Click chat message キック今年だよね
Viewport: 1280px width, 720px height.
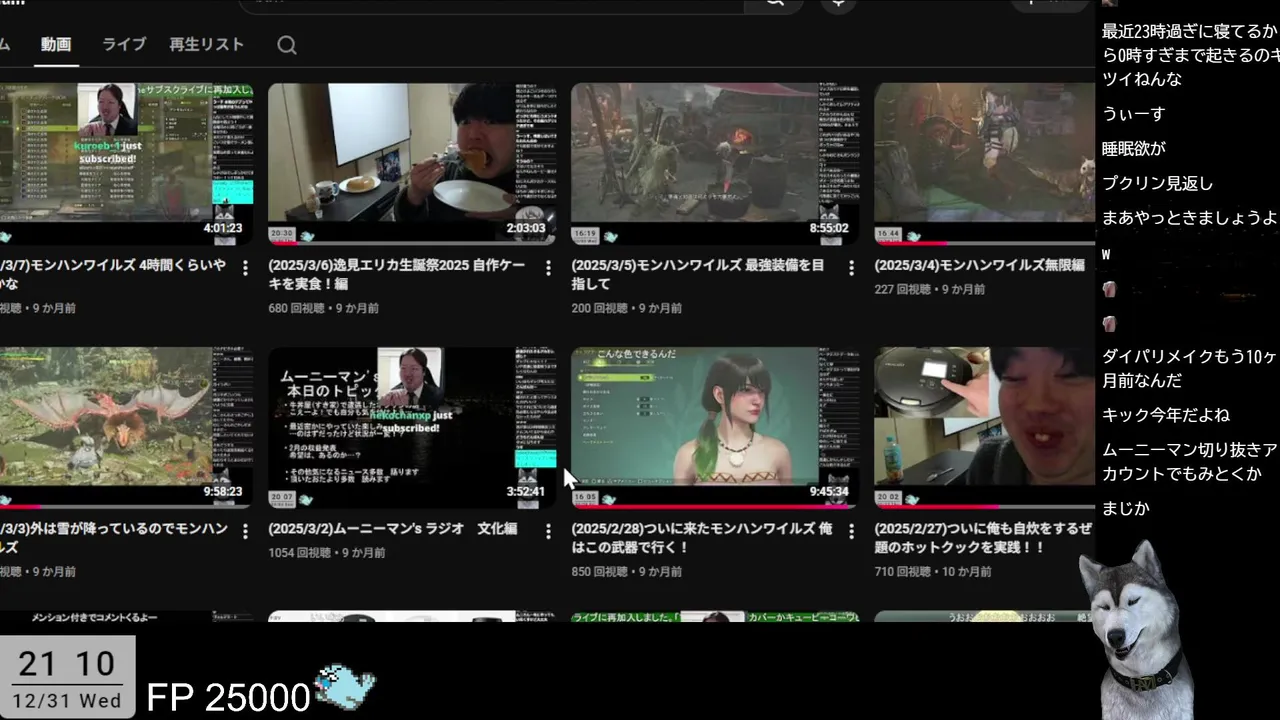tap(1165, 415)
